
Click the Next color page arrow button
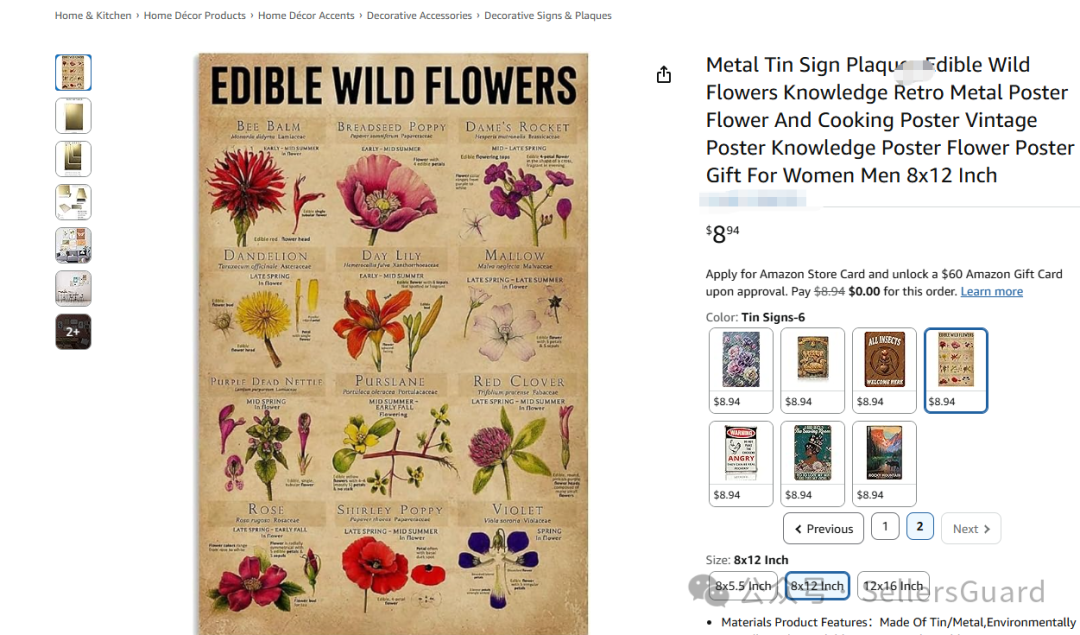[970, 528]
